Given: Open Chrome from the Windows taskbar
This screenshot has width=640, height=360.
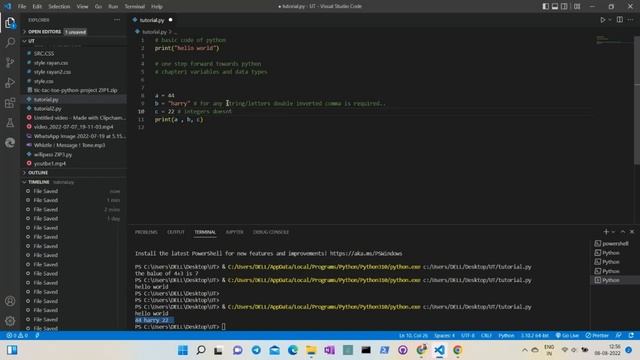Looking at the screenshot, I should 458,350.
